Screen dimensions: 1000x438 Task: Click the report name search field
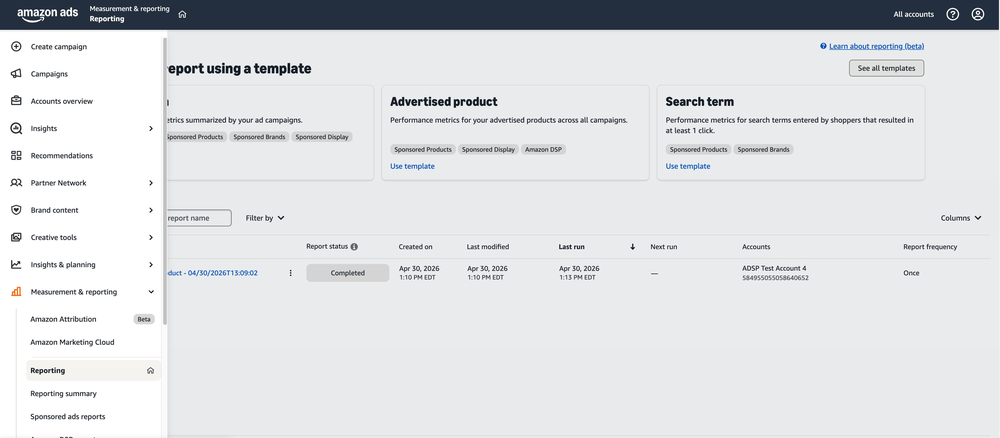(198, 218)
